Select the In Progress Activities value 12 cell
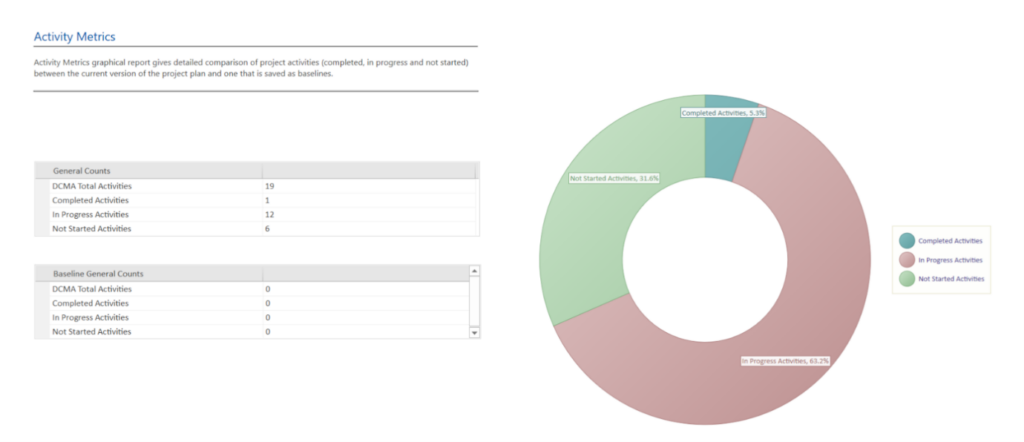Viewport: 1024px width, 442px height. coord(270,214)
